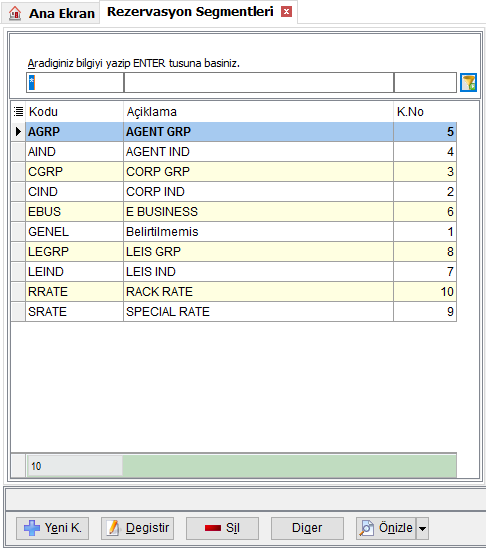486x549 pixels.
Task: Focus the Kodu search input field
Action: tap(75, 83)
